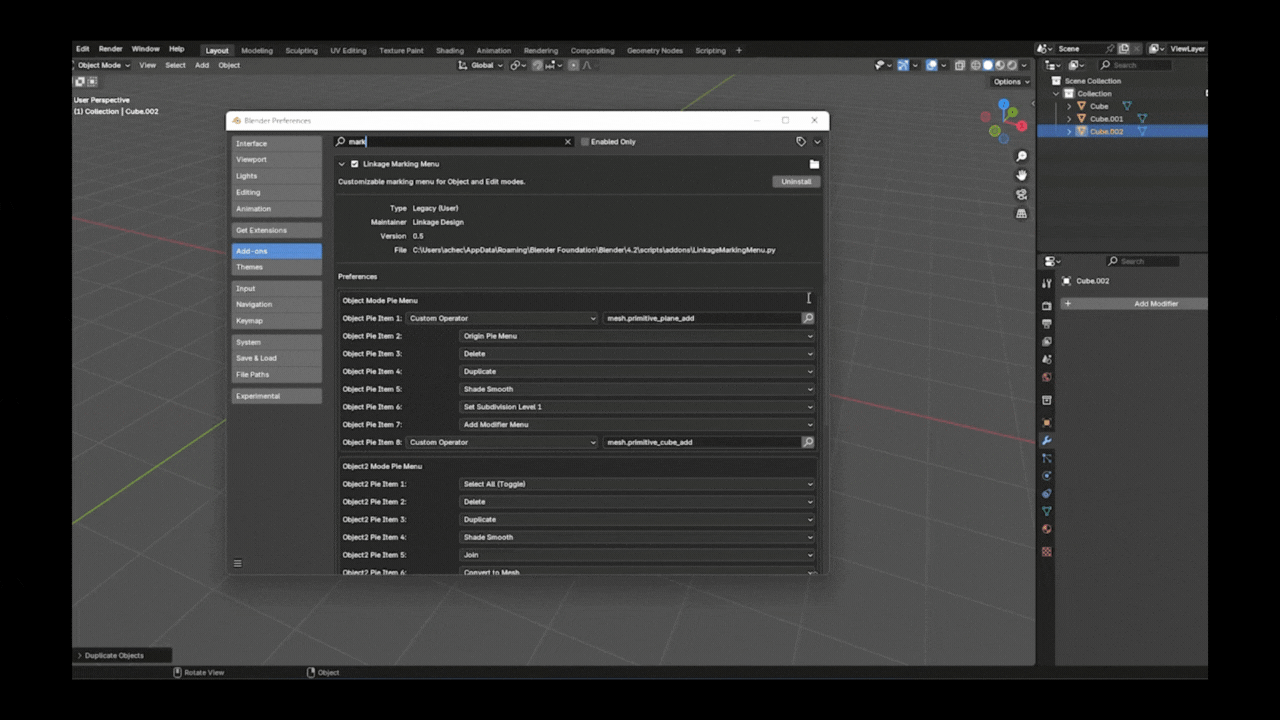The width and height of the screenshot is (1280, 720).
Task: Open Texture properties checker icon
Action: pos(1047,551)
